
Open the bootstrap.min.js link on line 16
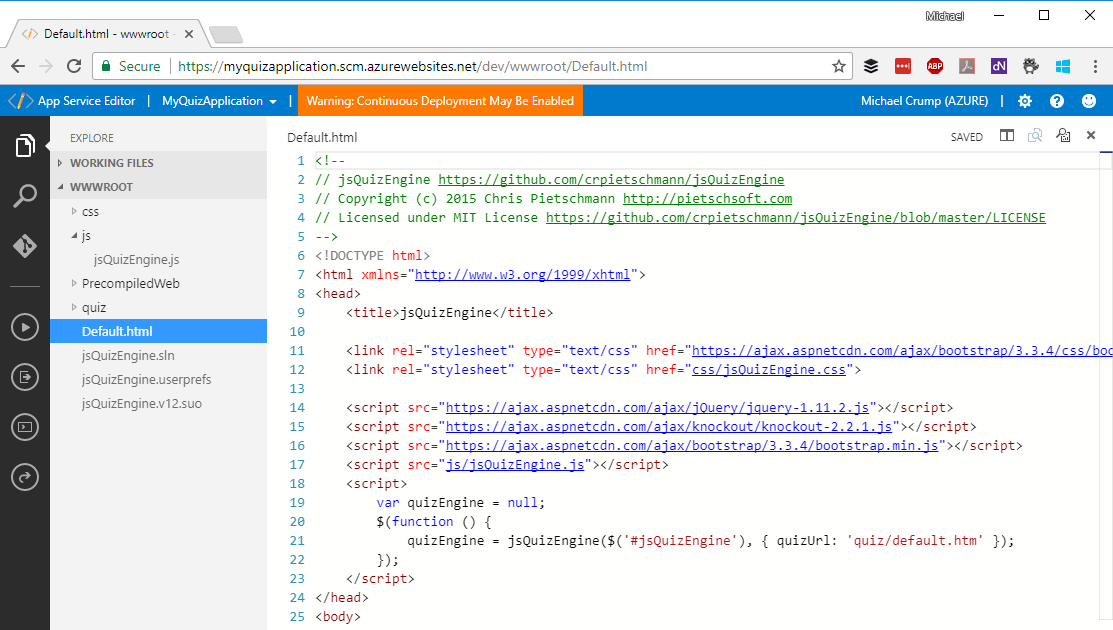click(x=692, y=446)
